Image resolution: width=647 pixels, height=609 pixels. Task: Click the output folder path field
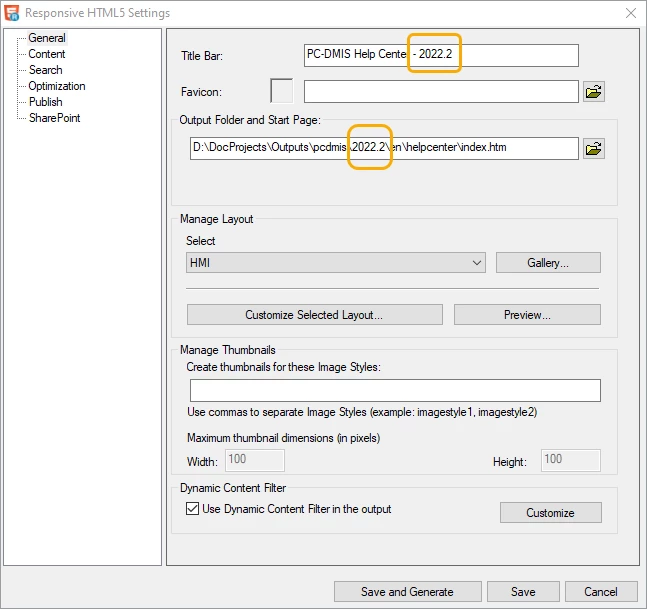(x=384, y=149)
